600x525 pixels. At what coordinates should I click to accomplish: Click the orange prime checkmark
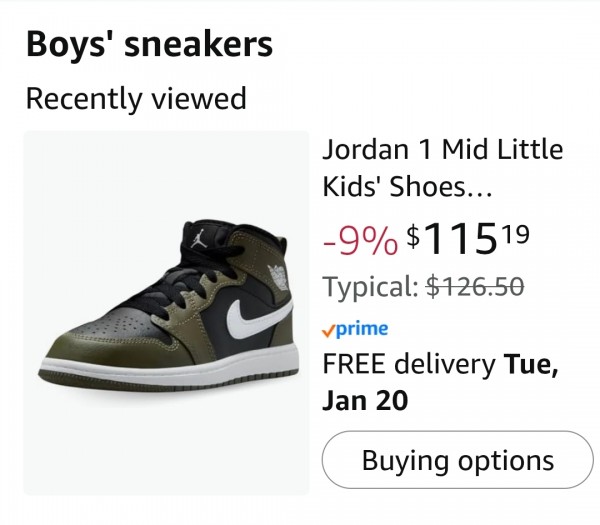click(329, 329)
